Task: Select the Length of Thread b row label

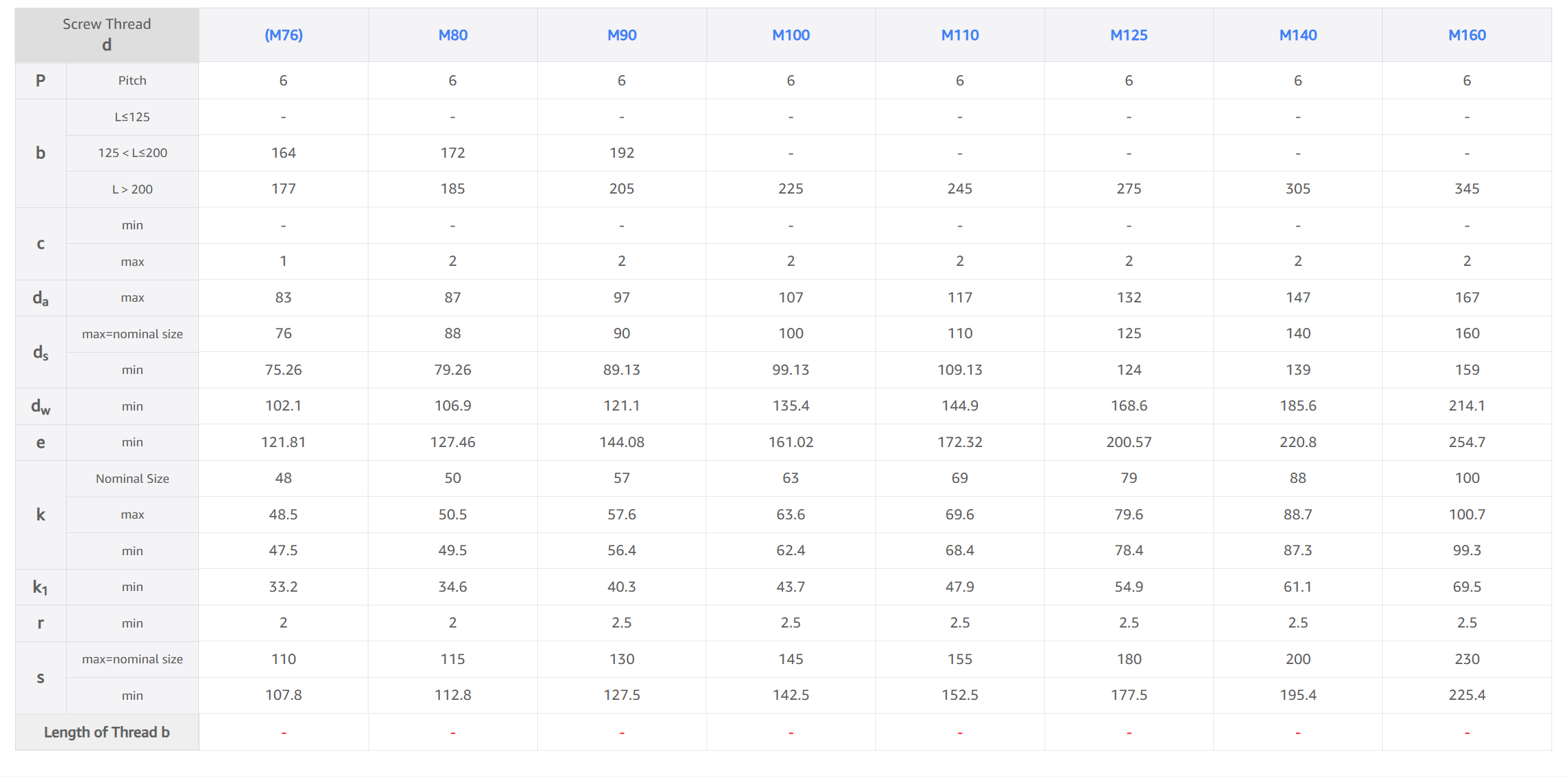Action: 107,732
